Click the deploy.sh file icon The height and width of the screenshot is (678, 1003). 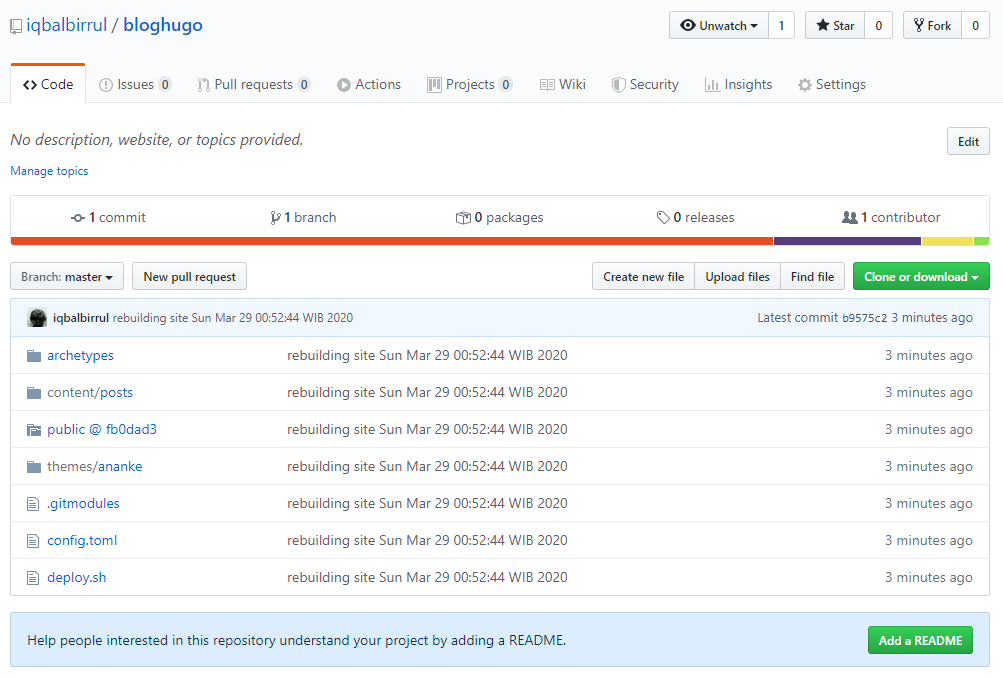click(x=34, y=578)
